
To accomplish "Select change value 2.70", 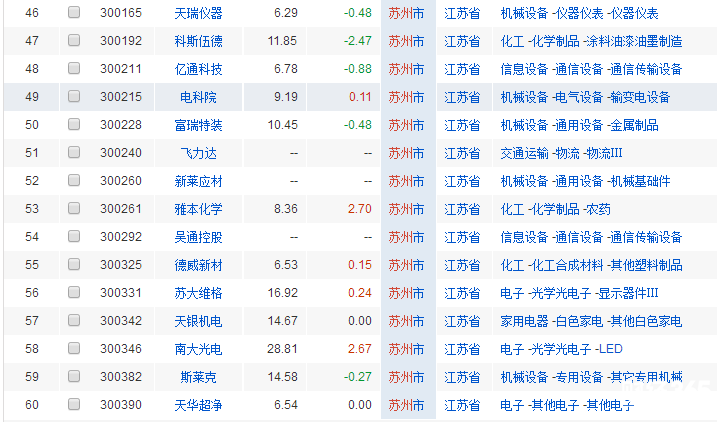I will [359, 208].
